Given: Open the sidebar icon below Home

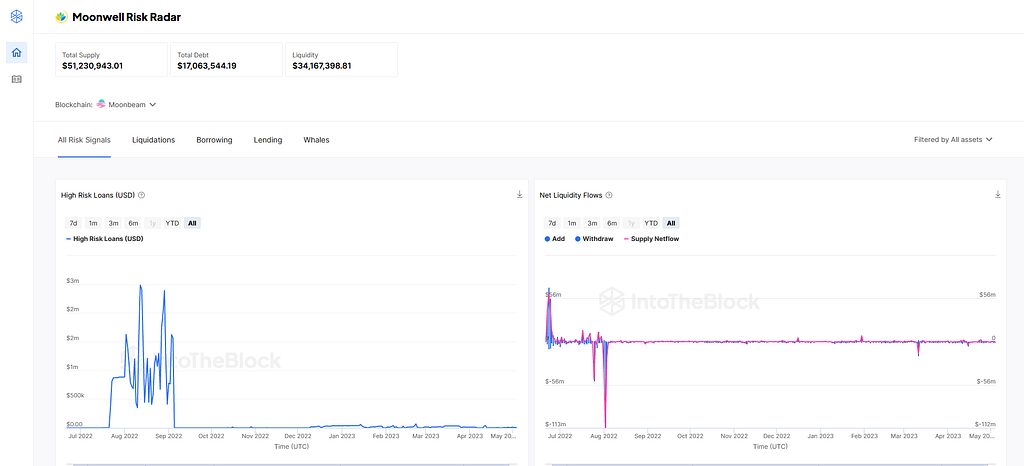Looking at the screenshot, I should tap(16, 79).
